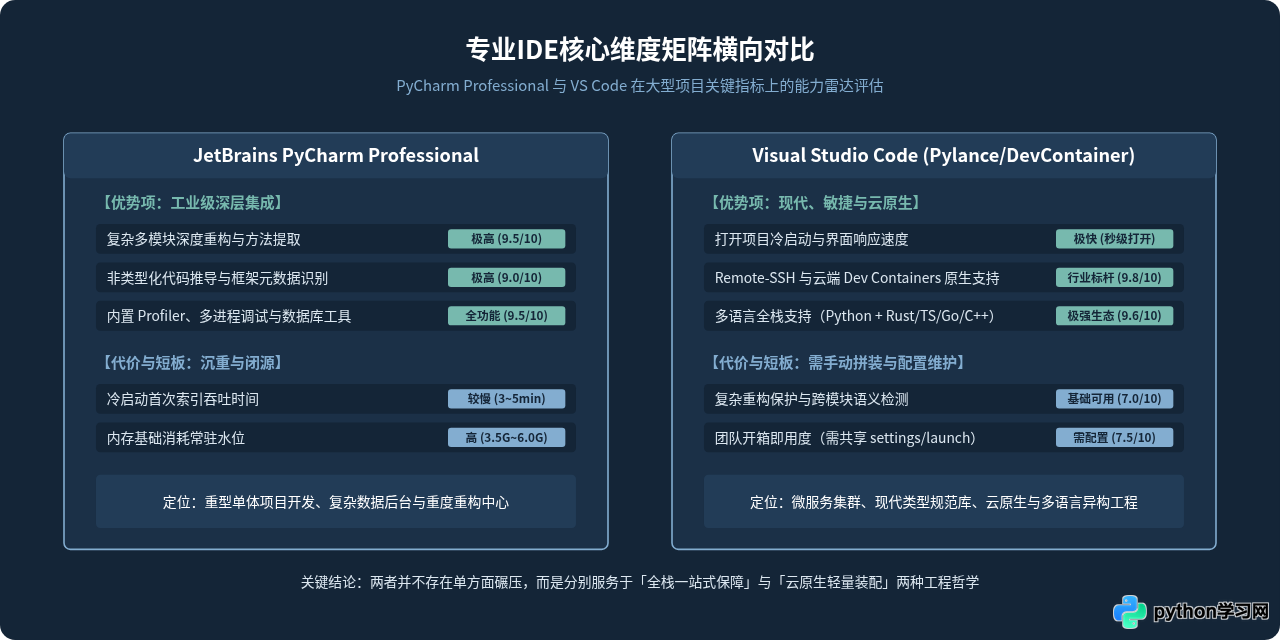Click the 【代价与短板：需手动拼装与配置维护】 heading
Viewport: 1280px width, 640px height.
(837, 363)
